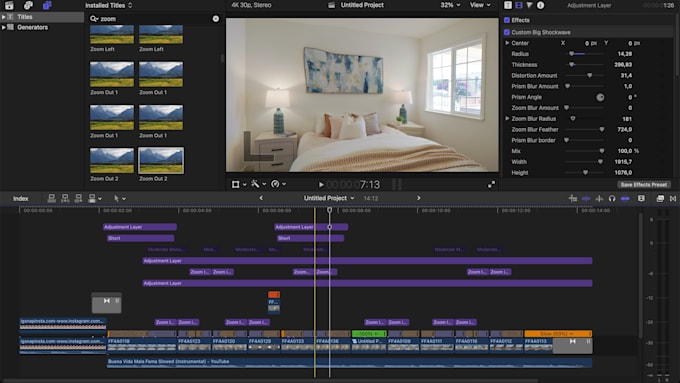This screenshot has width=680, height=383.
Task: Click the 4K 30p, Stereo format text
Action: 251,5
